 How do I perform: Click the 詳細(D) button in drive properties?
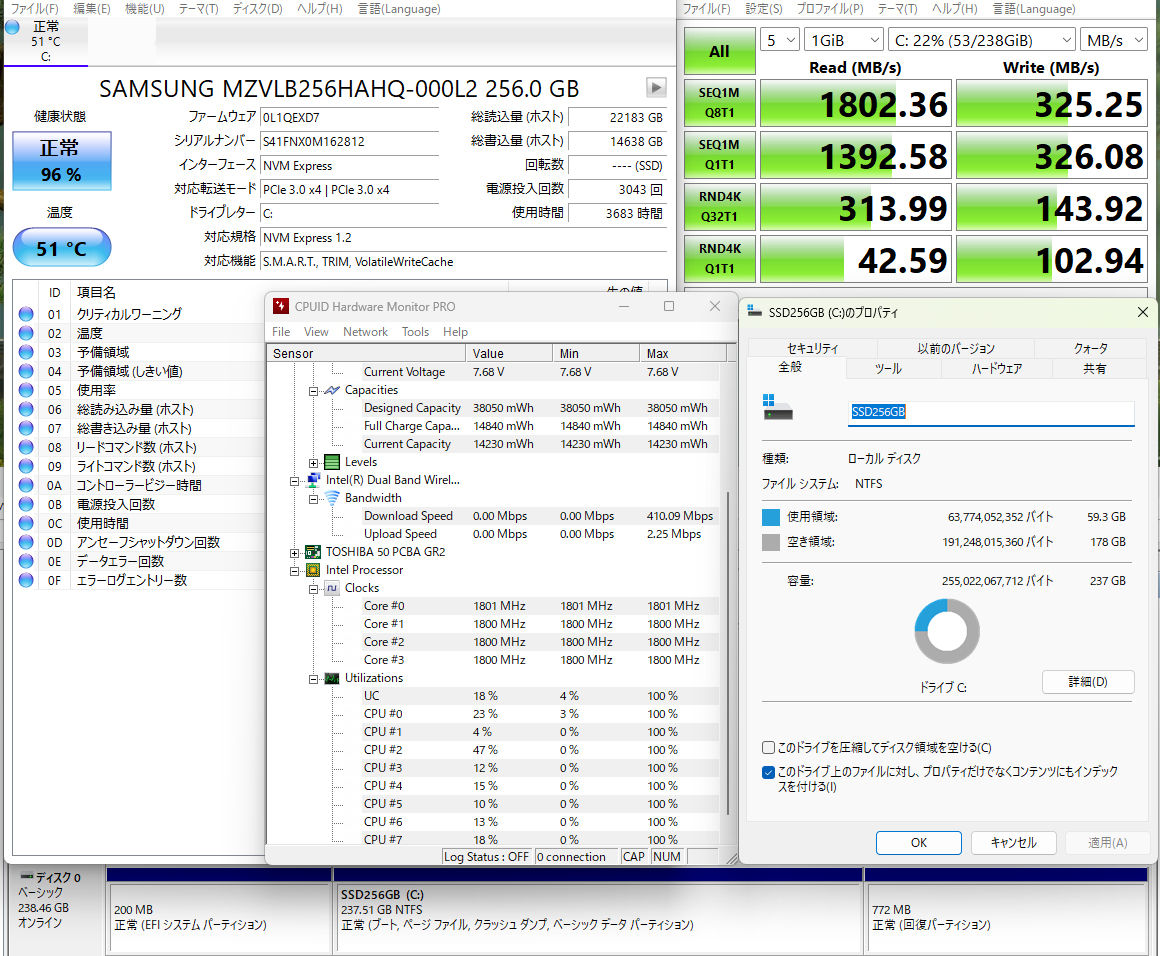[1087, 682]
